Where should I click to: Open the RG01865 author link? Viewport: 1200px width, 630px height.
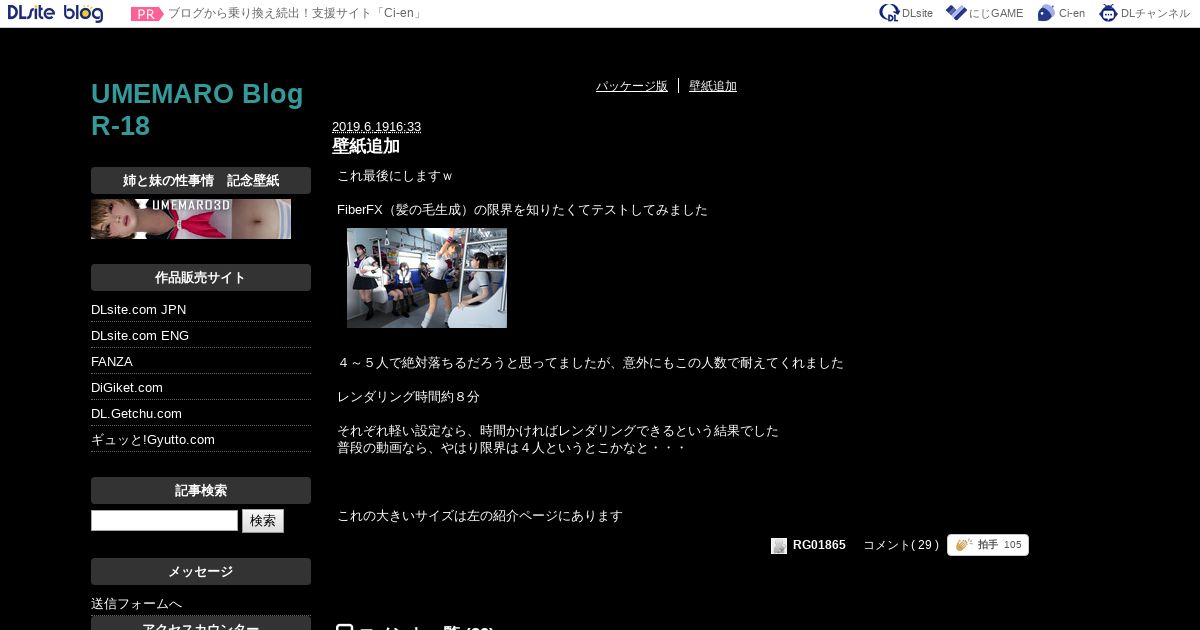click(x=819, y=545)
